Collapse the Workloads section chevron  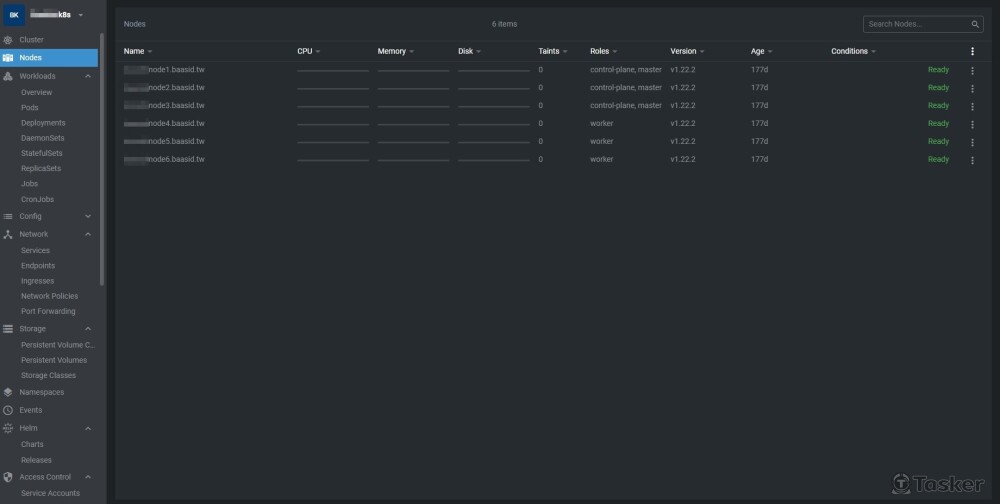pos(88,76)
